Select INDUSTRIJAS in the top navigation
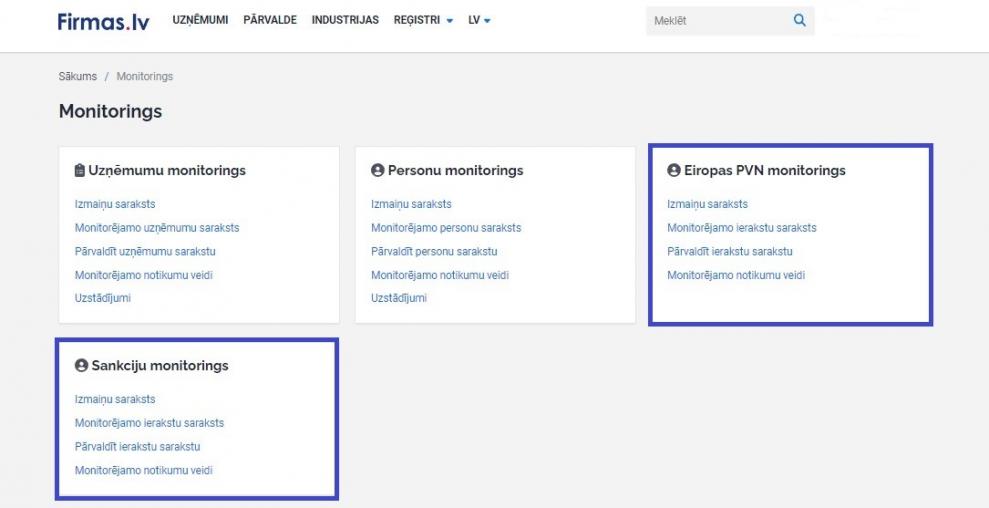 coord(345,20)
